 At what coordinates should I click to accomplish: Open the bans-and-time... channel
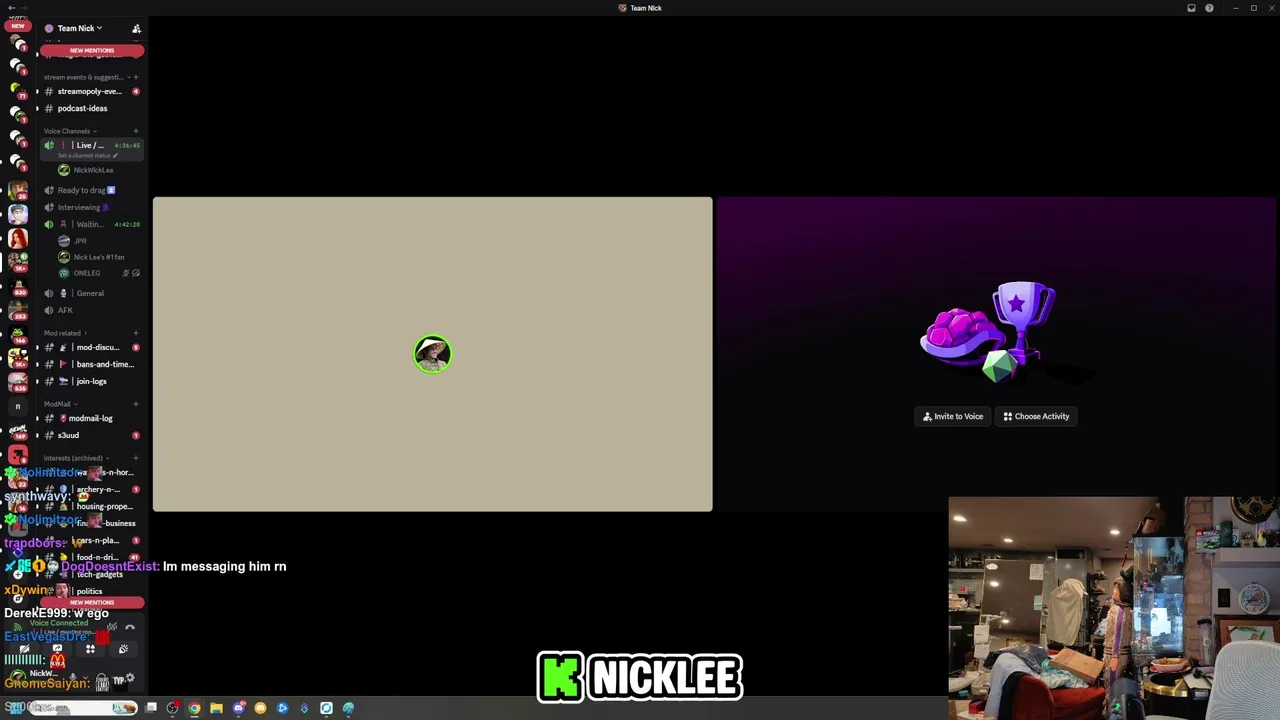92,364
